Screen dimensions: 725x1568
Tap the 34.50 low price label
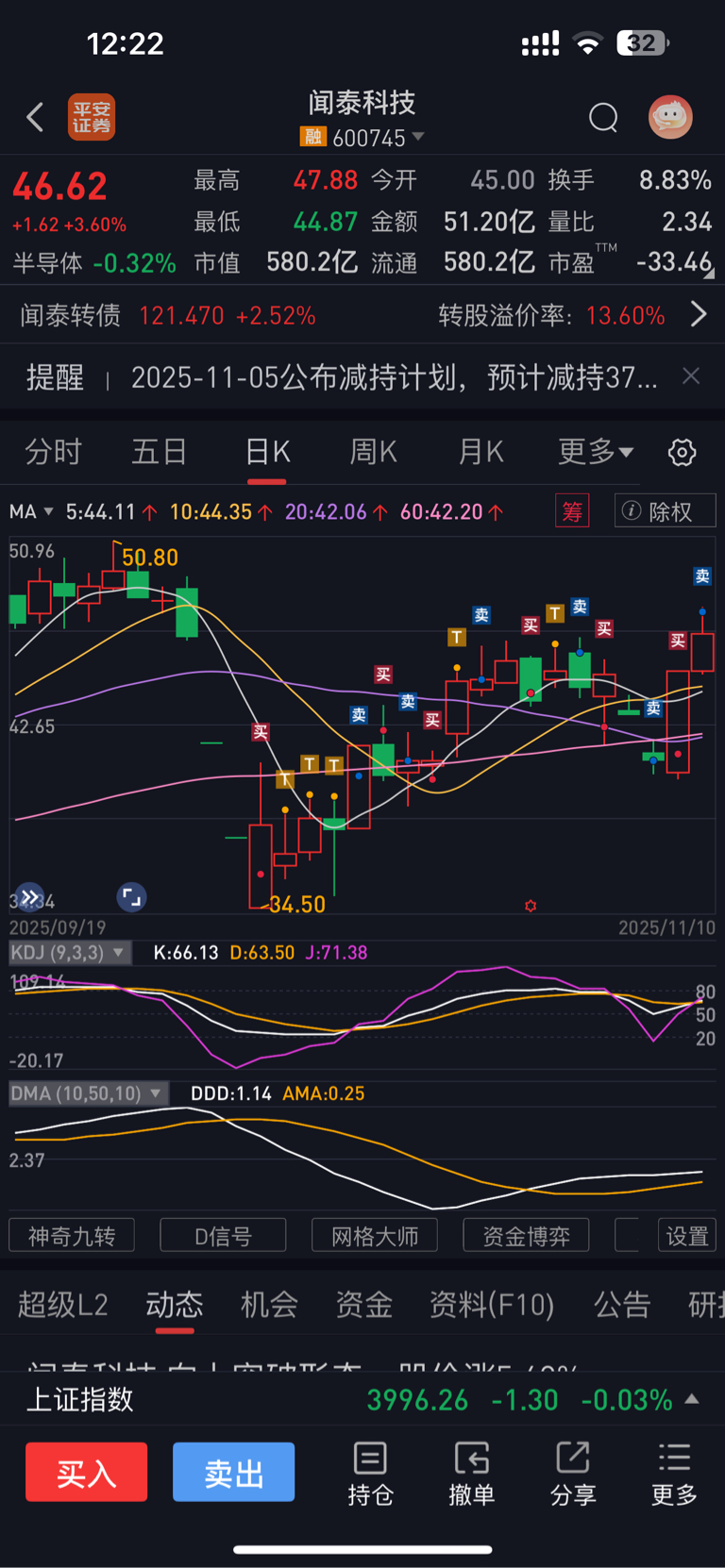coord(297,905)
